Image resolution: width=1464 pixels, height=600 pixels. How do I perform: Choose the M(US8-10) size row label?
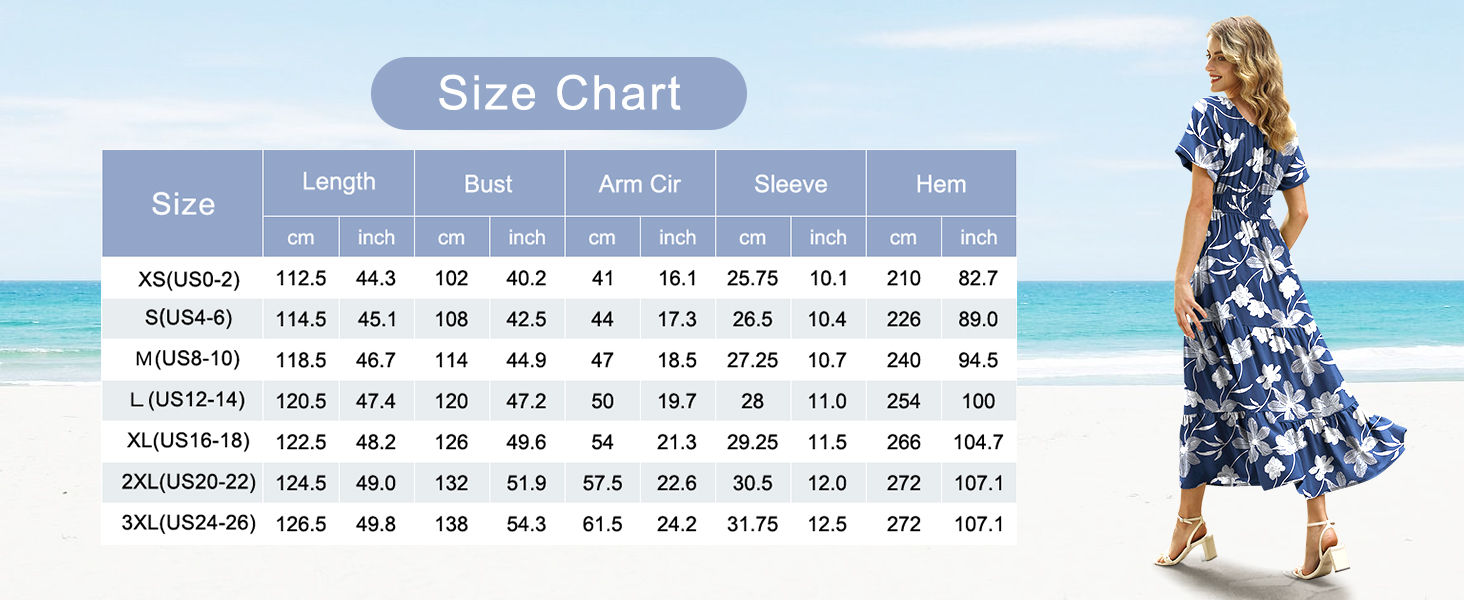click(189, 359)
